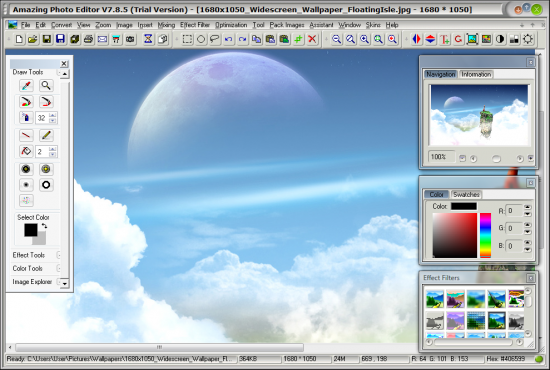The width and height of the screenshot is (550, 370).
Task: Click the add text T icon
Action: (x=444, y=39)
